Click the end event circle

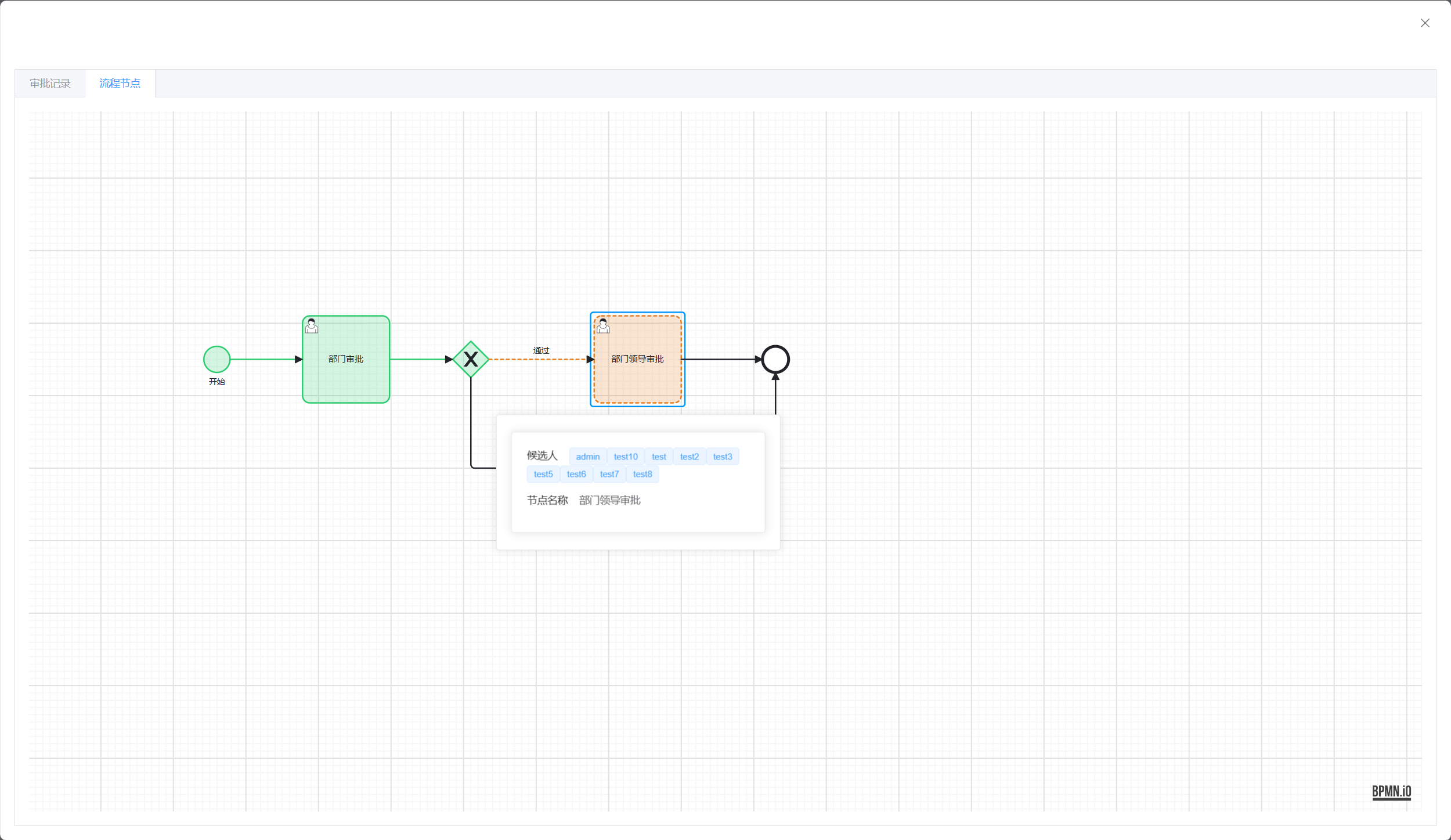click(x=775, y=359)
